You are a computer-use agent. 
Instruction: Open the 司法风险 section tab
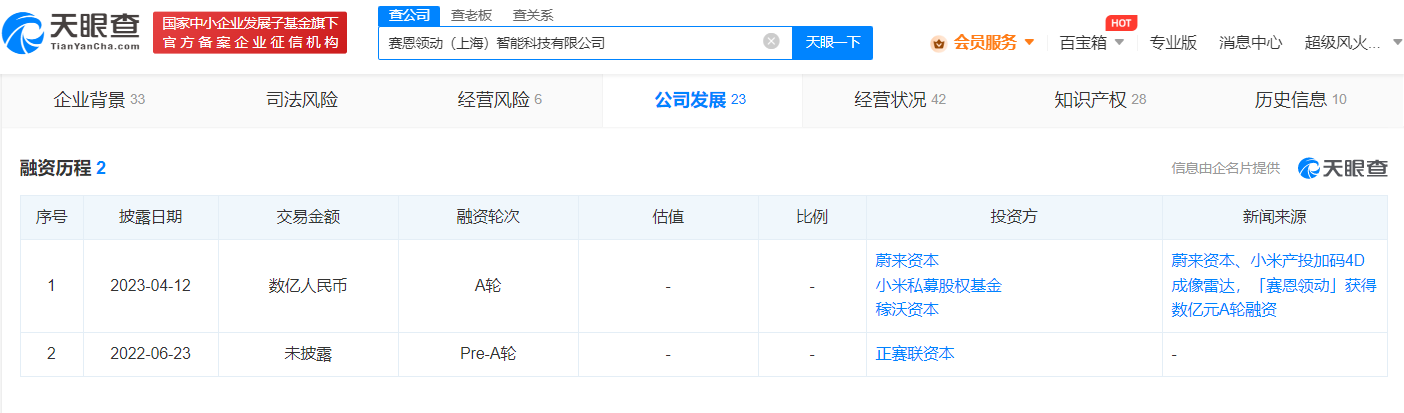pos(301,99)
